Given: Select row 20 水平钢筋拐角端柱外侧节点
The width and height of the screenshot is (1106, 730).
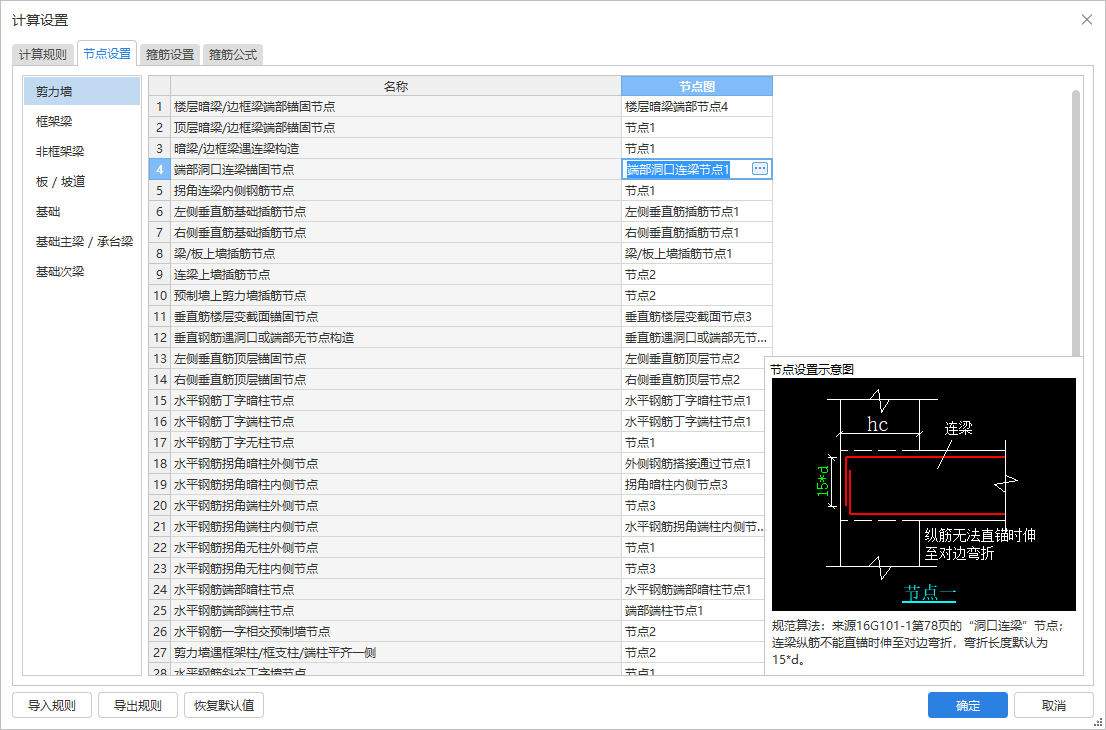Looking at the screenshot, I should click(396, 505).
